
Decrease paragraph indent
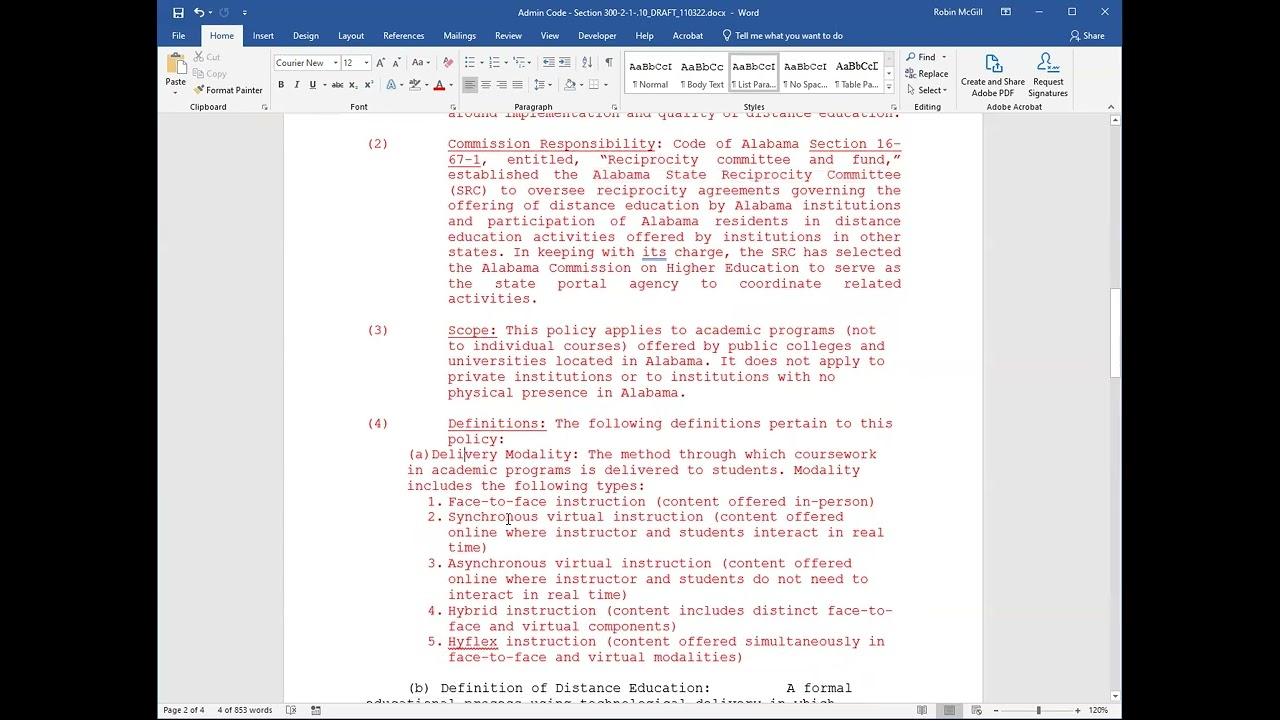click(x=549, y=63)
